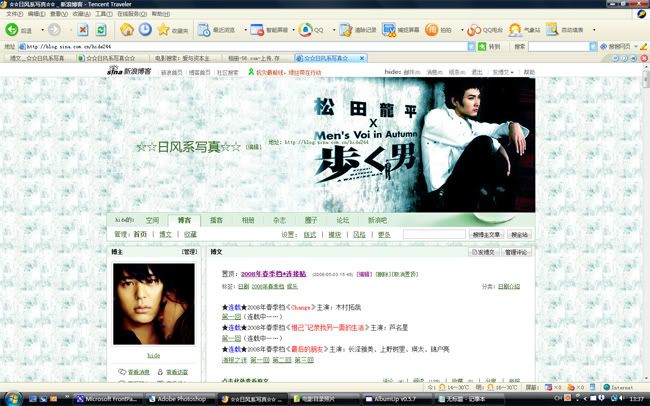Open the 气象站 weather station icon
This screenshot has width=650, height=406.
pyautogui.click(x=516, y=30)
